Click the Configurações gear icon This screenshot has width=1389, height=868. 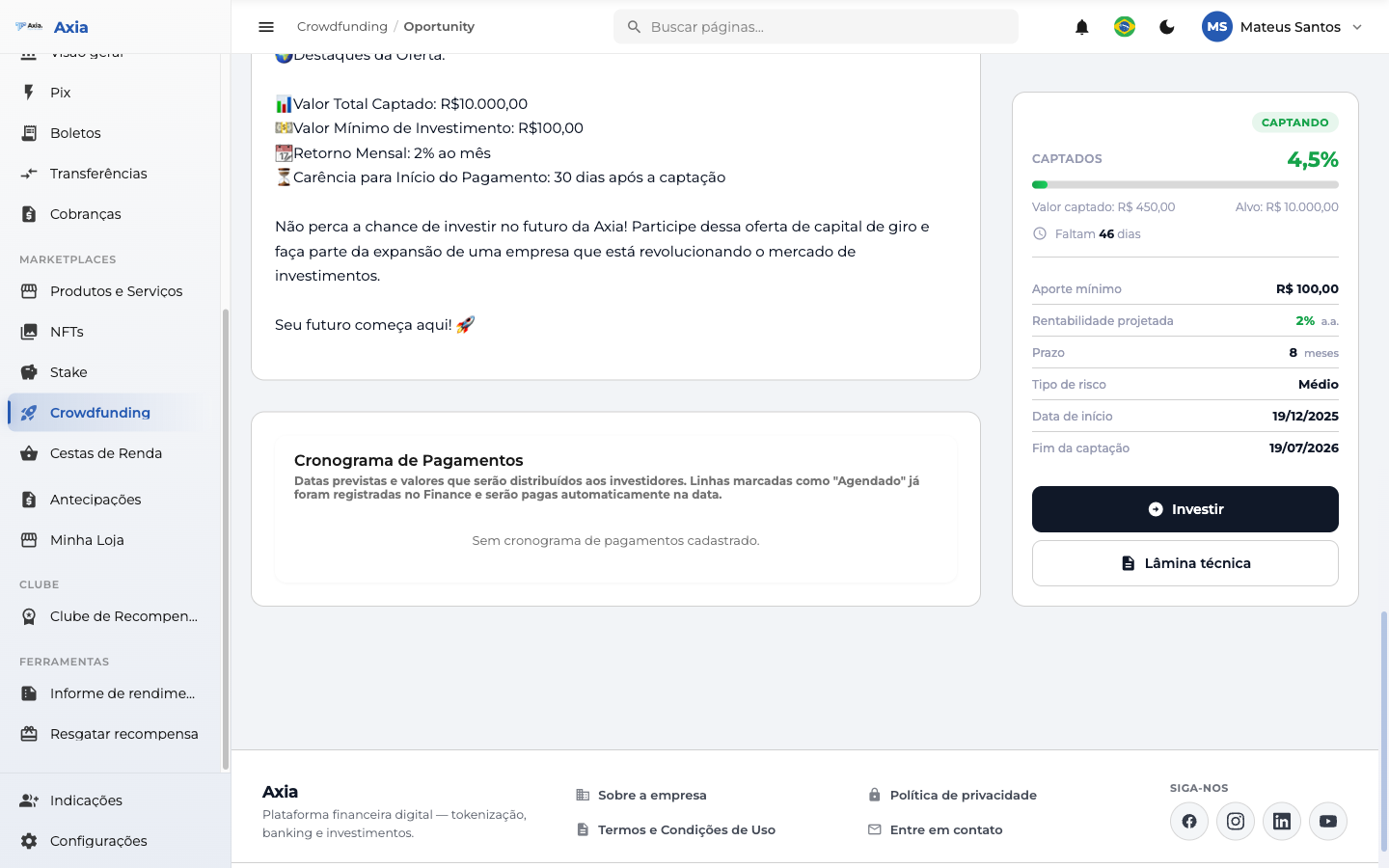(x=29, y=841)
